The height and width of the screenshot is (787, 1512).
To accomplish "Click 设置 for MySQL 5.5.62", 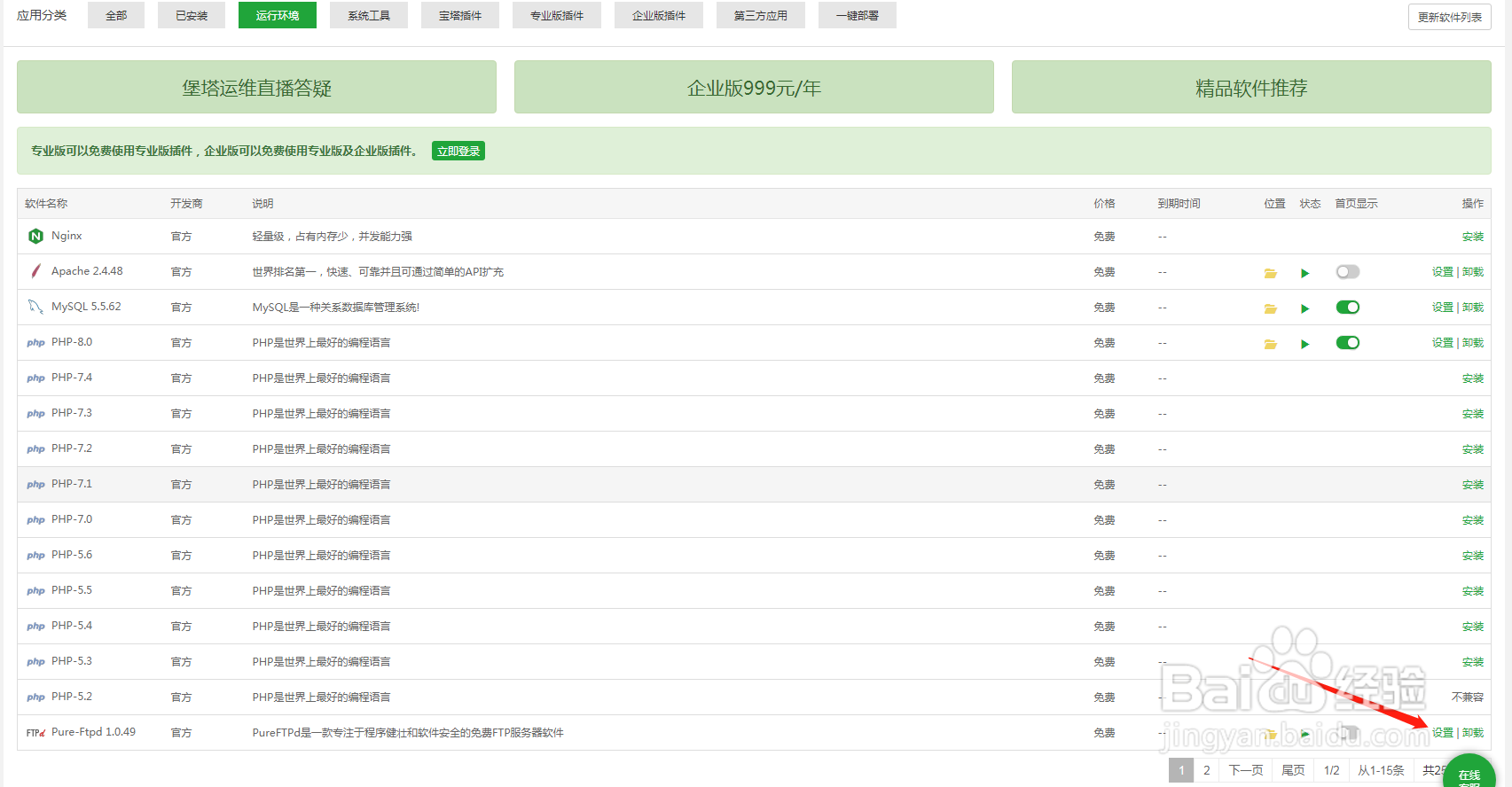I will (1443, 308).
